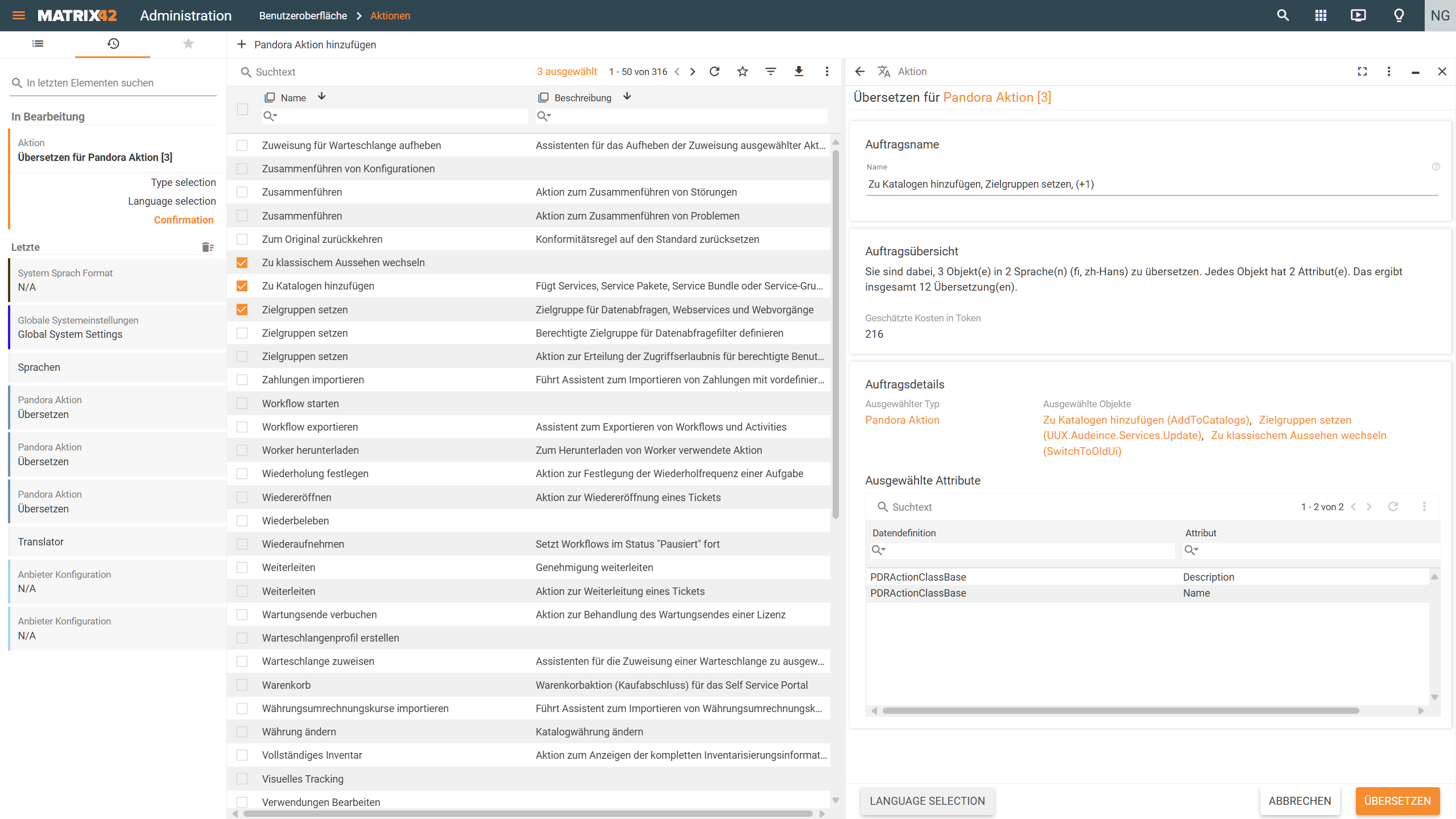Viewport: 1456px width, 819px height.
Task: Click the action list horizontal scrollbar
Action: coord(528,814)
